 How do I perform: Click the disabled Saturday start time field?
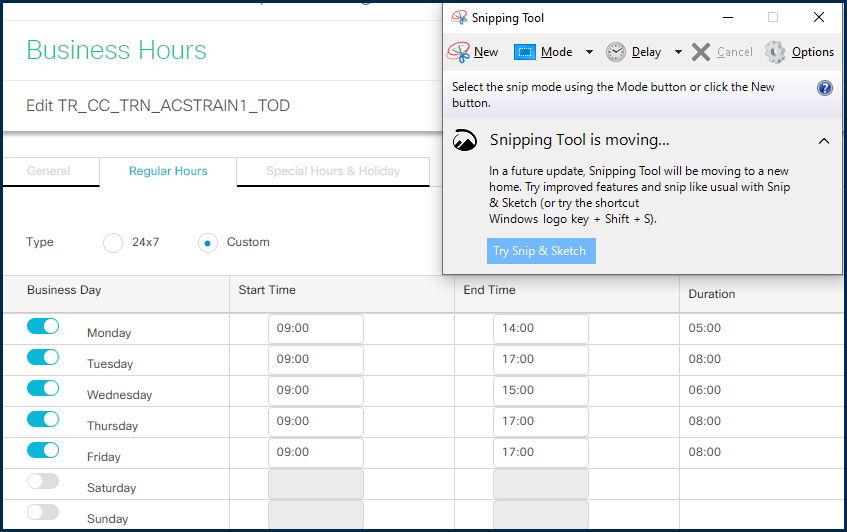click(x=316, y=483)
